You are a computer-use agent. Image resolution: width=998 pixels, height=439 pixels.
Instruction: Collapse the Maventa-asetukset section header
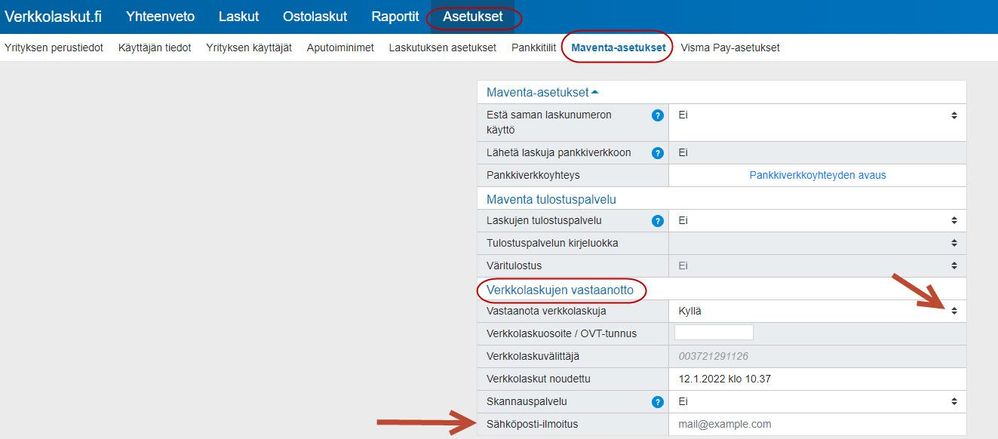[542, 92]
